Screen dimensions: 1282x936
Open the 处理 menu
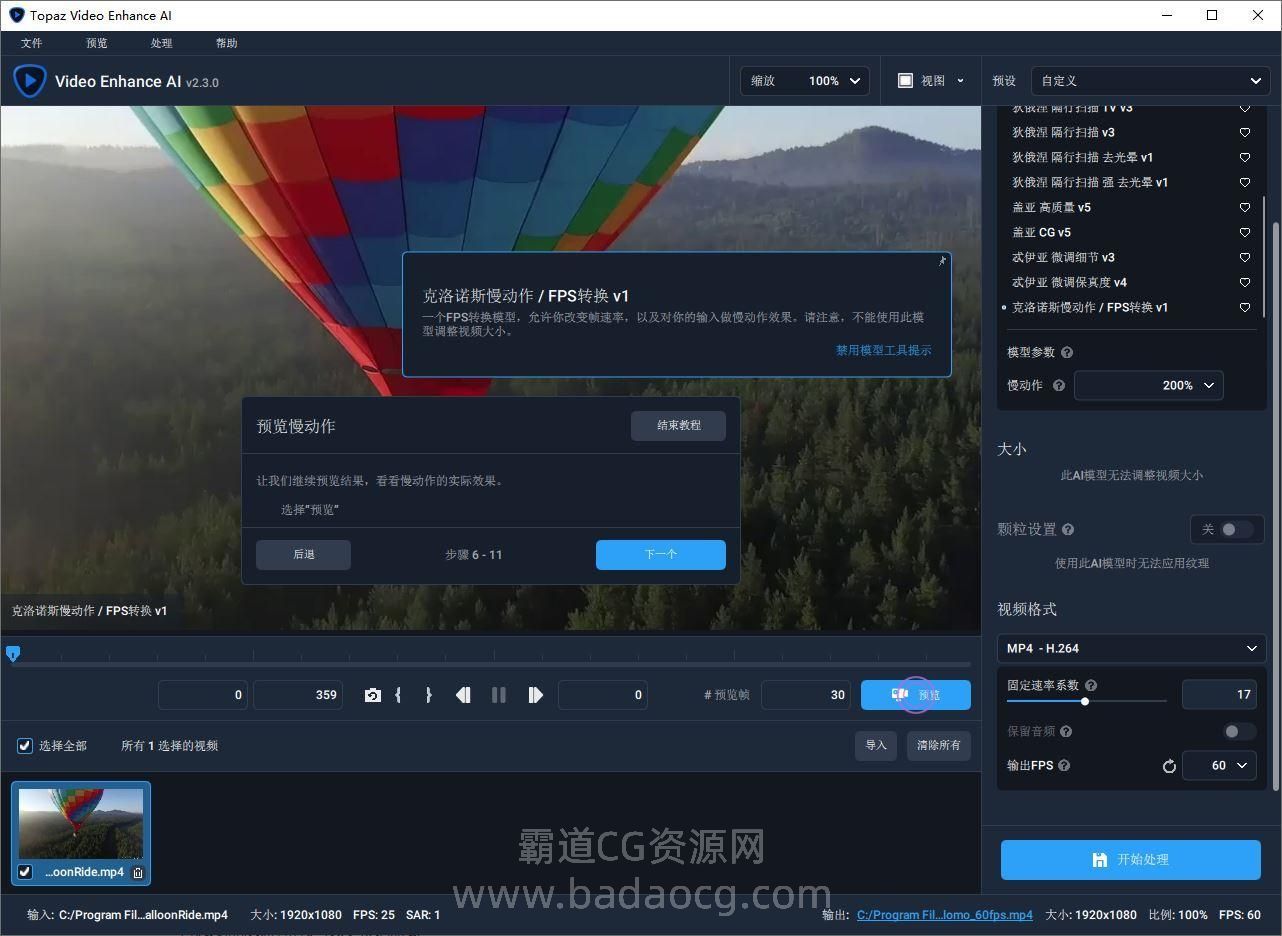(x=162, y=43)
